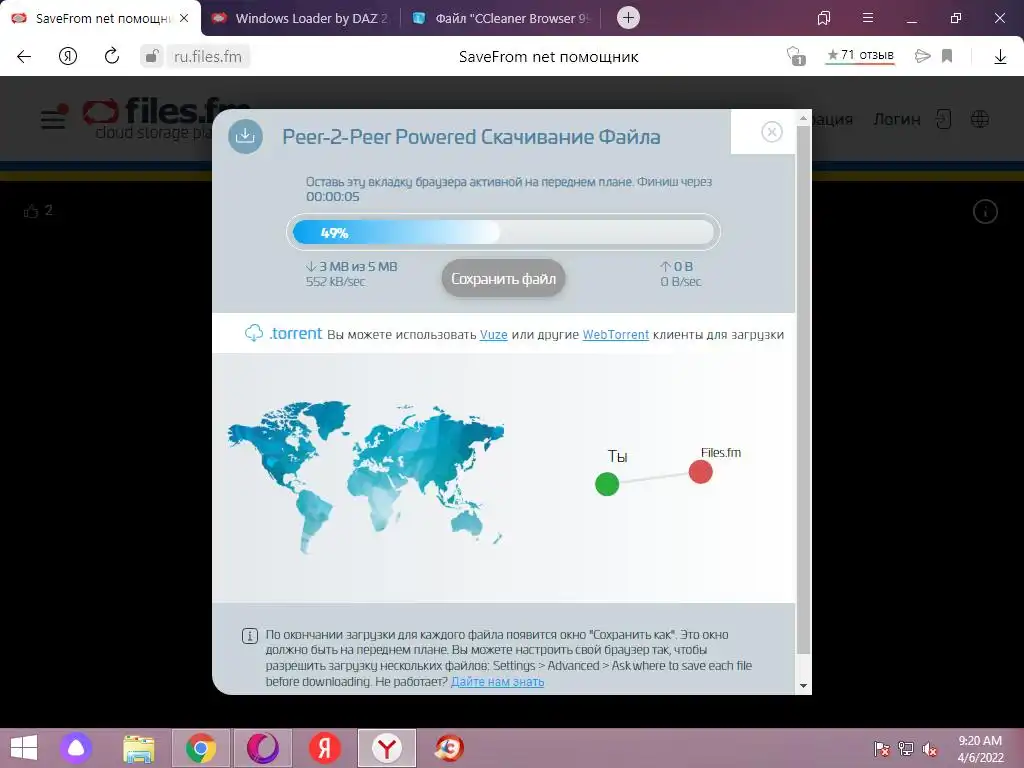Click the info icon beside the bottom note
1024x768 pixels.
pyautogui.click(x=249, y=635)
